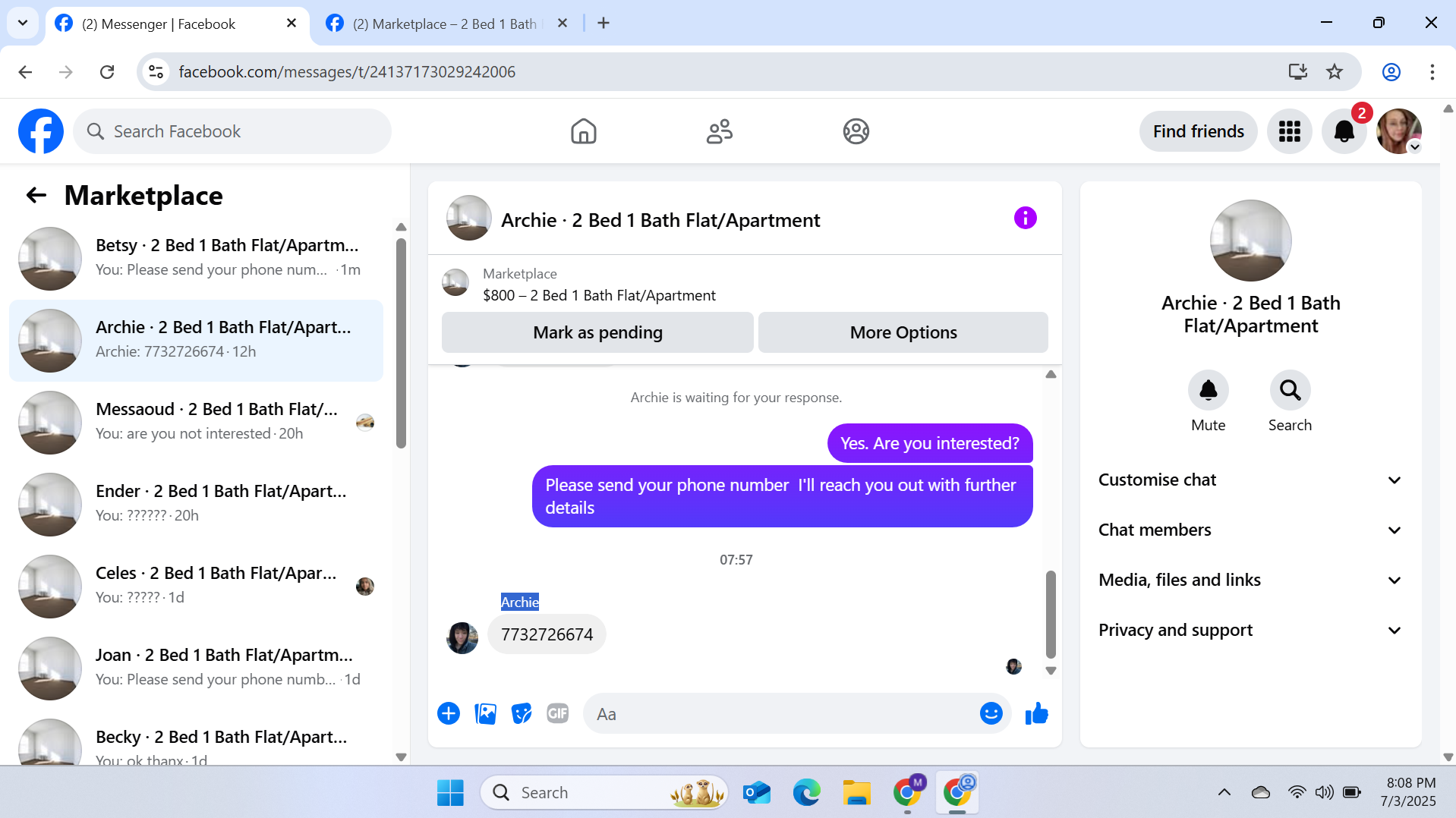Open the account profile picture menu
1456x818 pixels.
[1399, 131]
